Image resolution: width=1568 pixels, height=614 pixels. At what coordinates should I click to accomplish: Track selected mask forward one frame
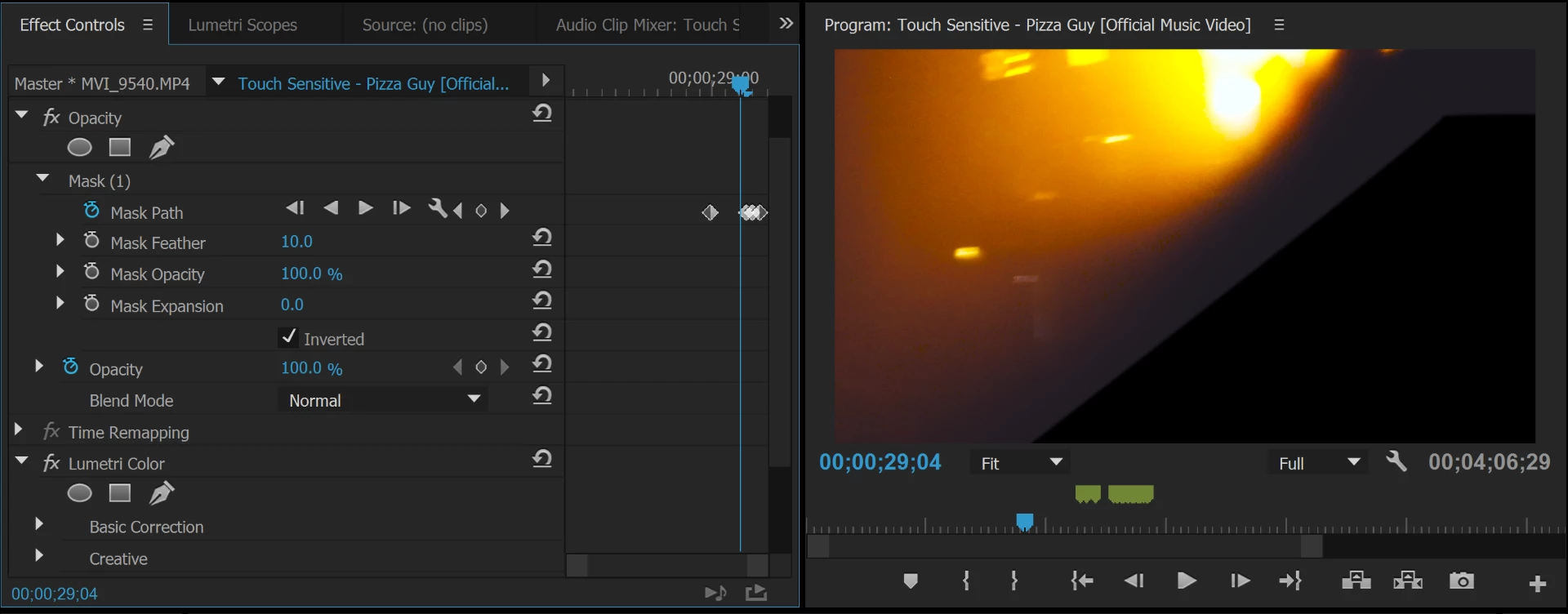[x=401, y=209]
